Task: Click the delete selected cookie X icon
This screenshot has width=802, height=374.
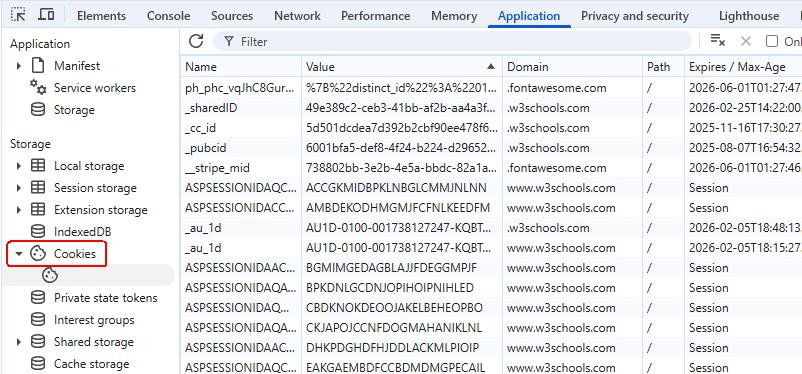Action: tap(746, 41)
